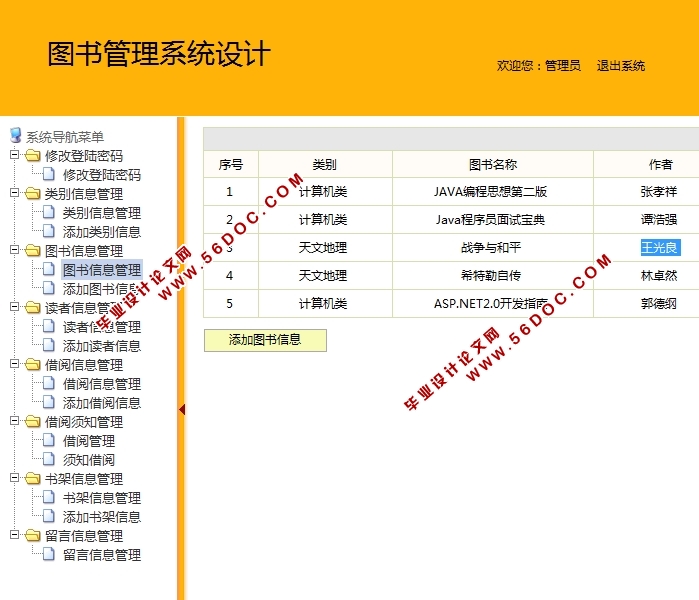Click author cell 郭德纲

click(x=658, y=304)
